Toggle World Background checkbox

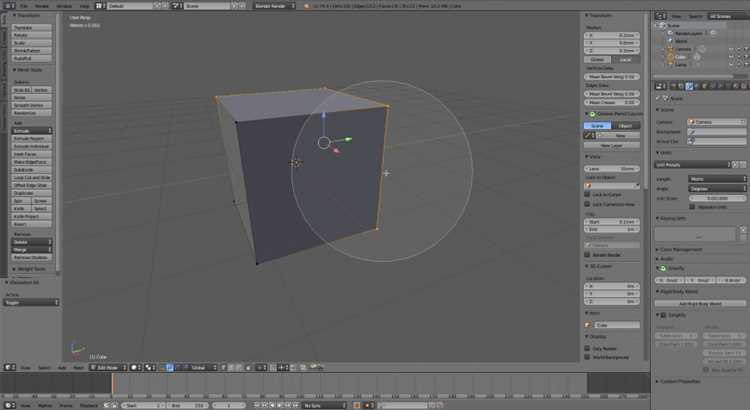(587, 357)
